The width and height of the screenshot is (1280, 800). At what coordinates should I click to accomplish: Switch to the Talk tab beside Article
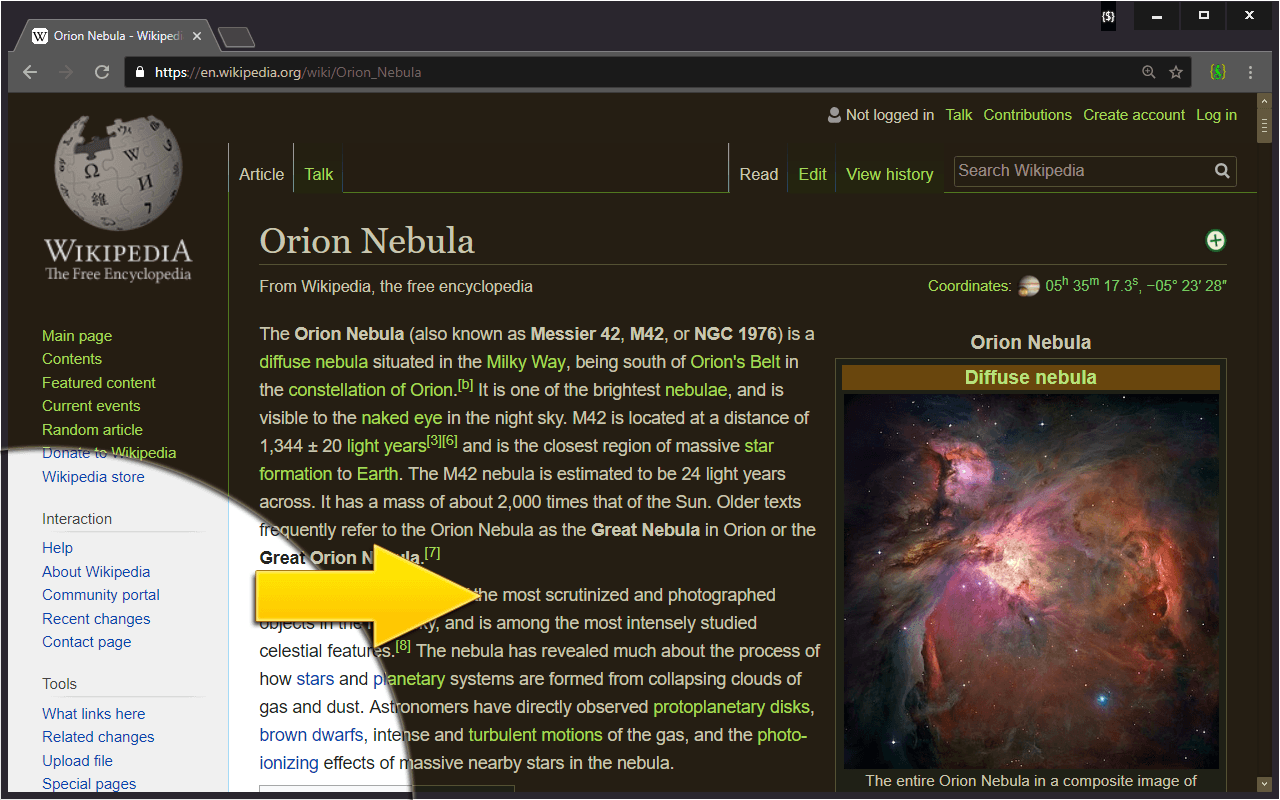pos(319,174)
